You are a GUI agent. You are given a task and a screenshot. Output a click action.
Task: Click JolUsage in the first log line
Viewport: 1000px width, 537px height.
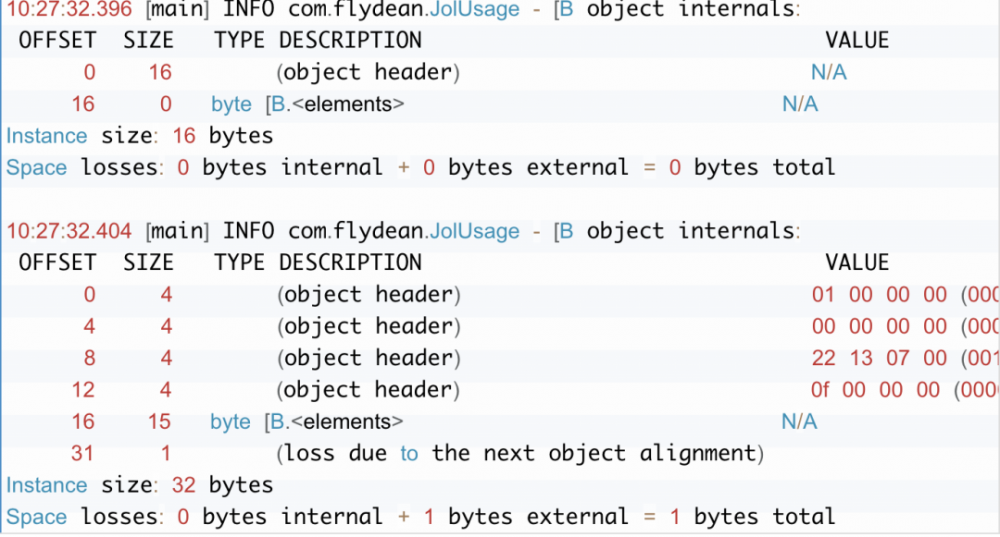474,9
